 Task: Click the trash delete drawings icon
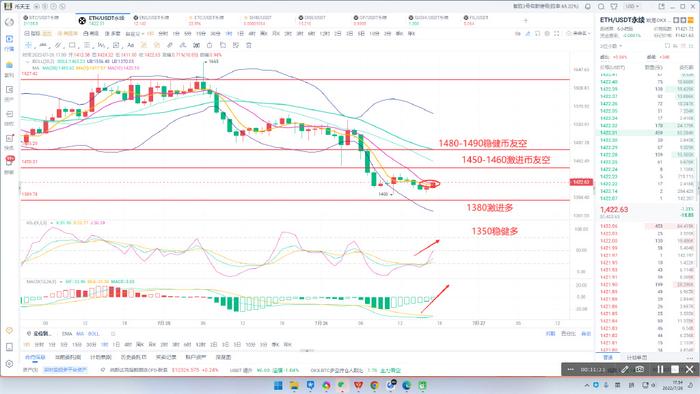click(x=249, y=45)
